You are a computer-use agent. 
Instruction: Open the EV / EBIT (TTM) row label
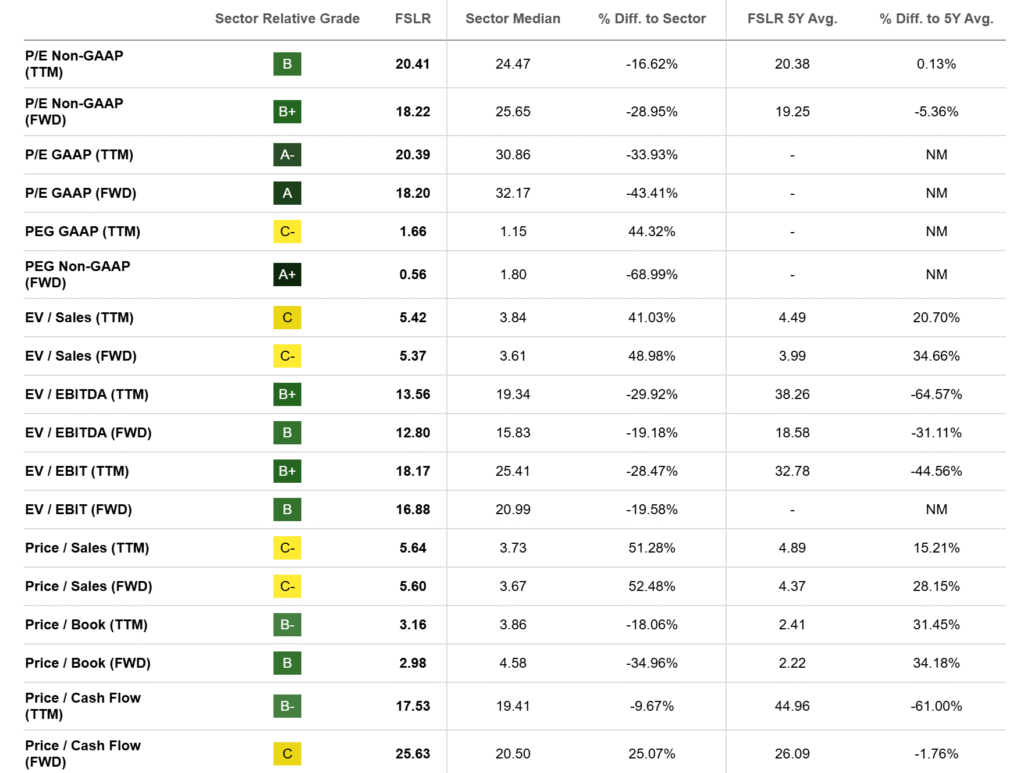pos(77,471)
